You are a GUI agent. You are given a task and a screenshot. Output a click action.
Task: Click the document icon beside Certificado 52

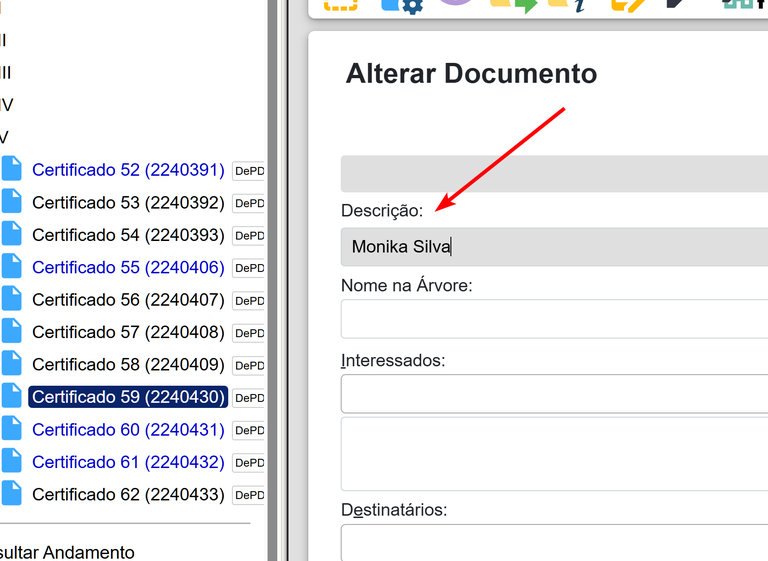click(x=11, y=169)
